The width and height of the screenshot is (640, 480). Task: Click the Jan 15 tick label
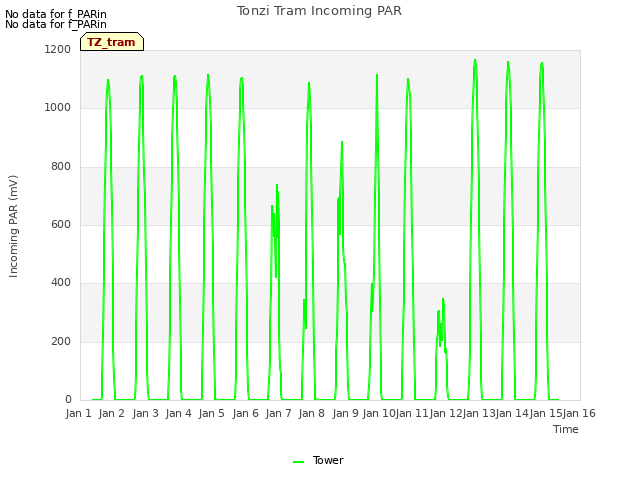546,413
